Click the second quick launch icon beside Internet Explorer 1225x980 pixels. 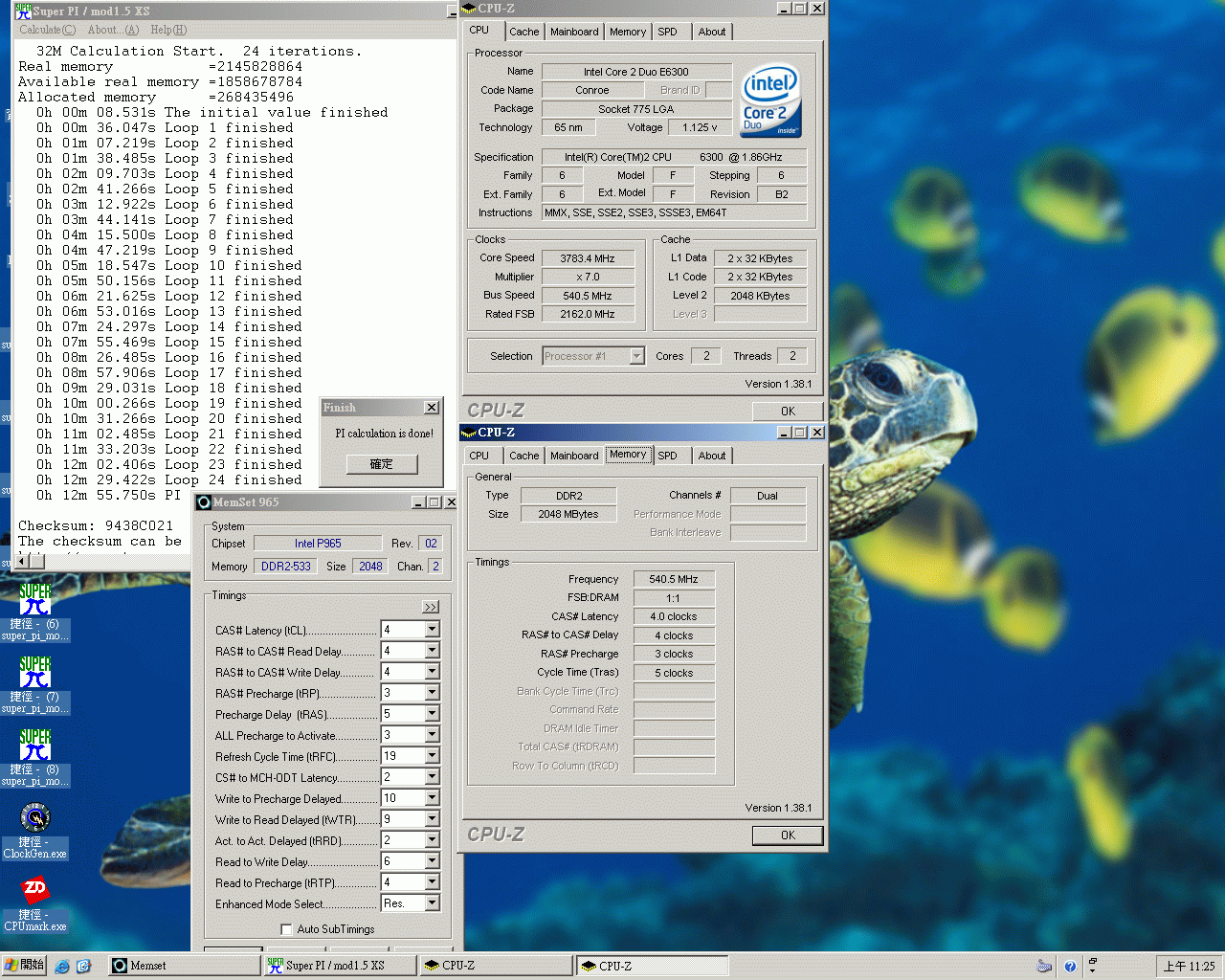click(83, 967)
